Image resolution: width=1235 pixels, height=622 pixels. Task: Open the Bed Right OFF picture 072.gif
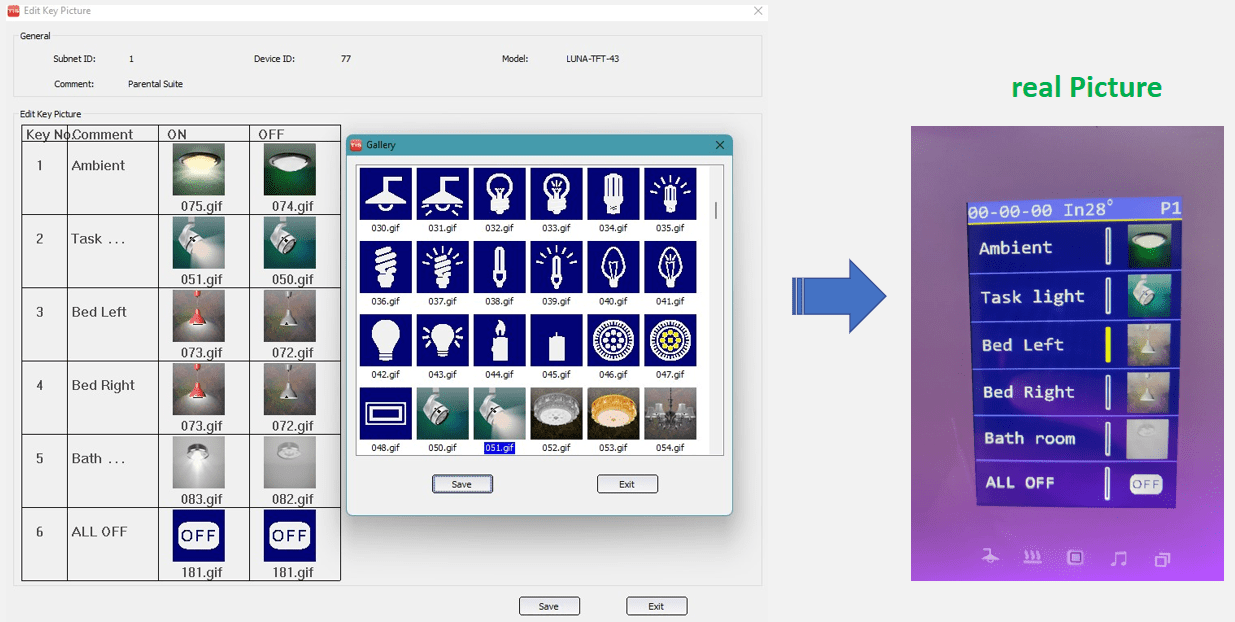[289, 389]
